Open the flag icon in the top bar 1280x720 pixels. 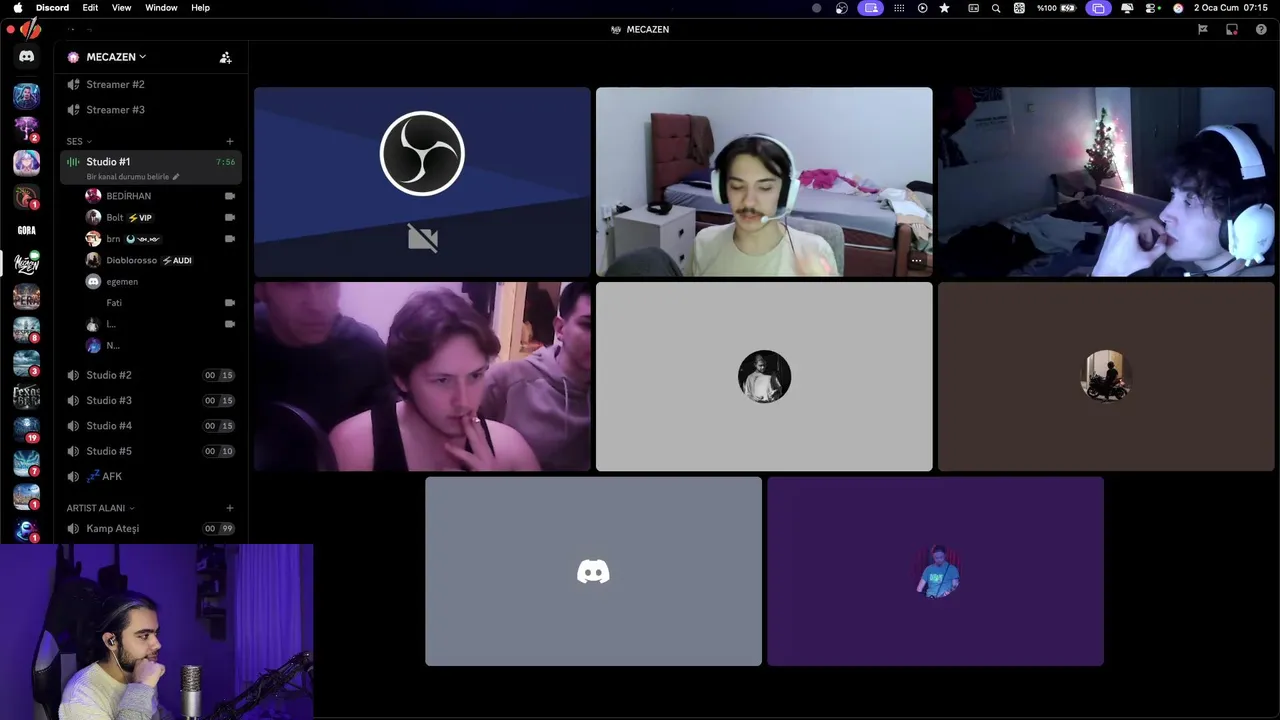tap(1203, 29)
